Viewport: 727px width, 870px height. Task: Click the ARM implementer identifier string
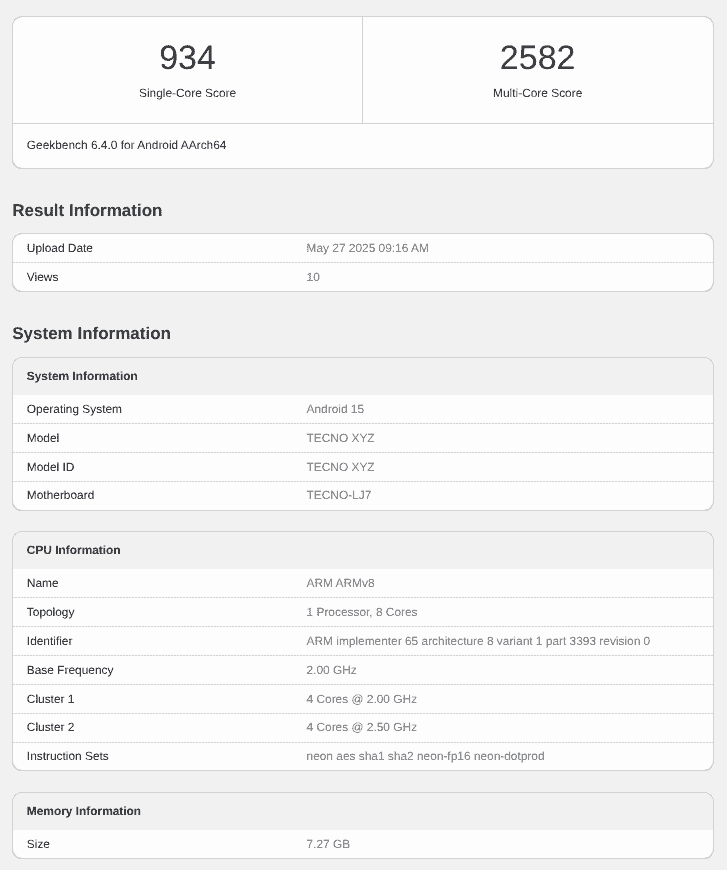tap(477, 641)
